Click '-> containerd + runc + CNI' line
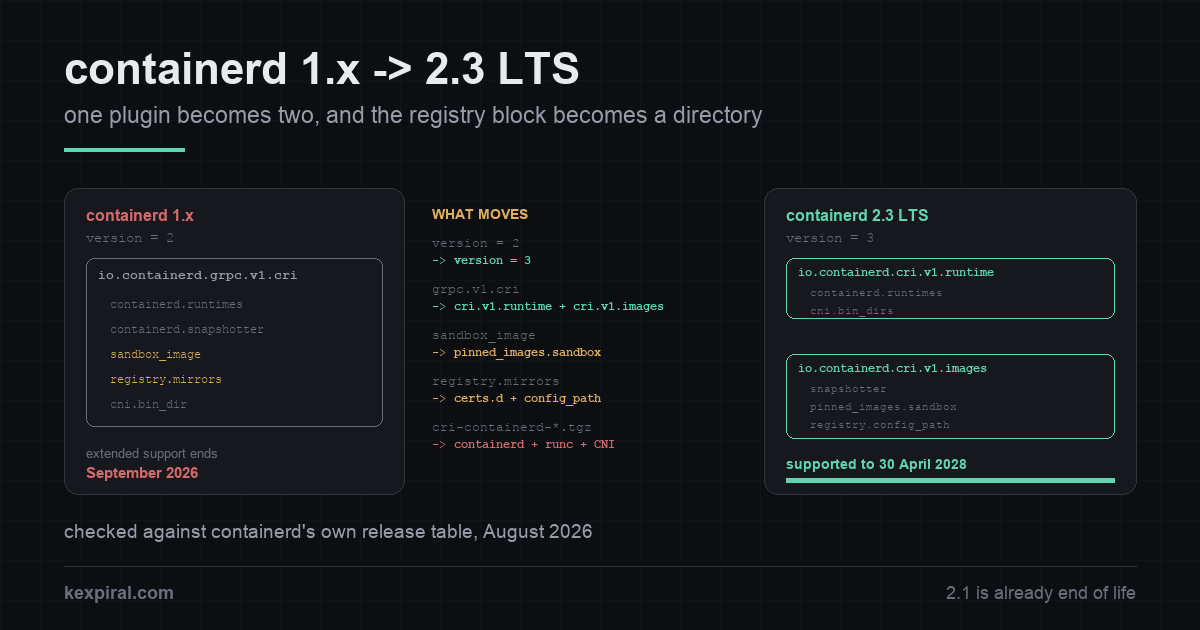1200x630 pixels. pos(523,444)
